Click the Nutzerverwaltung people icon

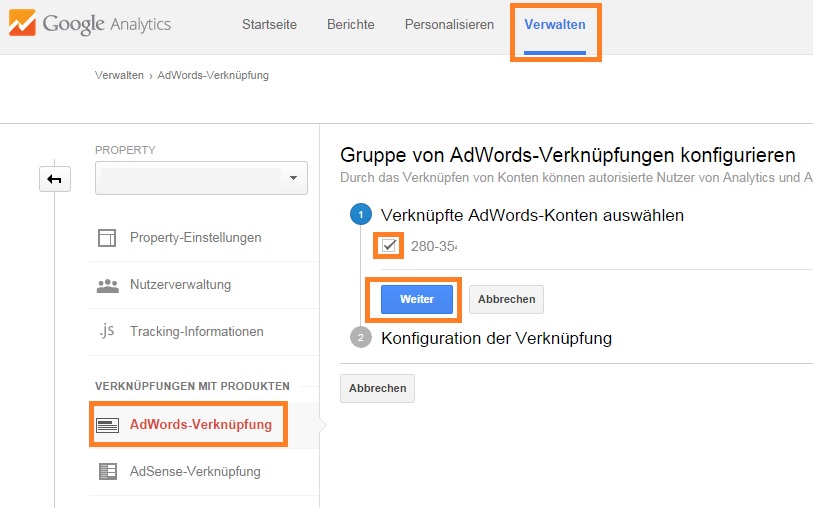[108, 285]
